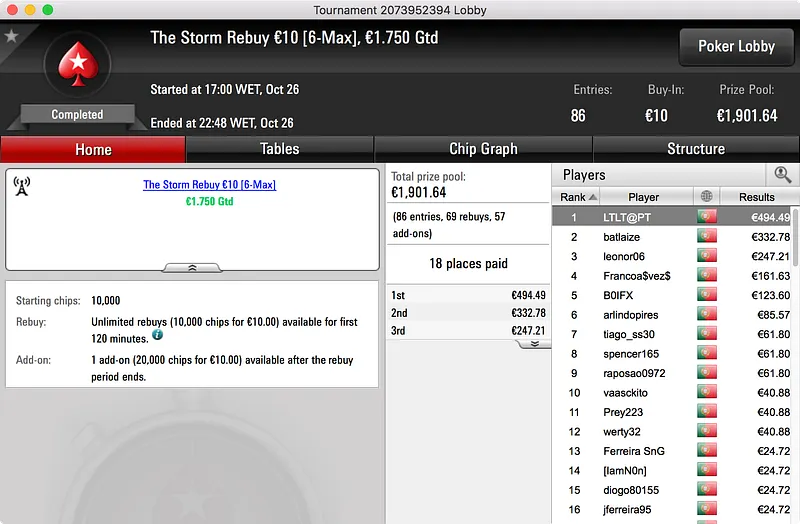Click the players list scrollbar
800x524 pixels.
click(795, 237)
